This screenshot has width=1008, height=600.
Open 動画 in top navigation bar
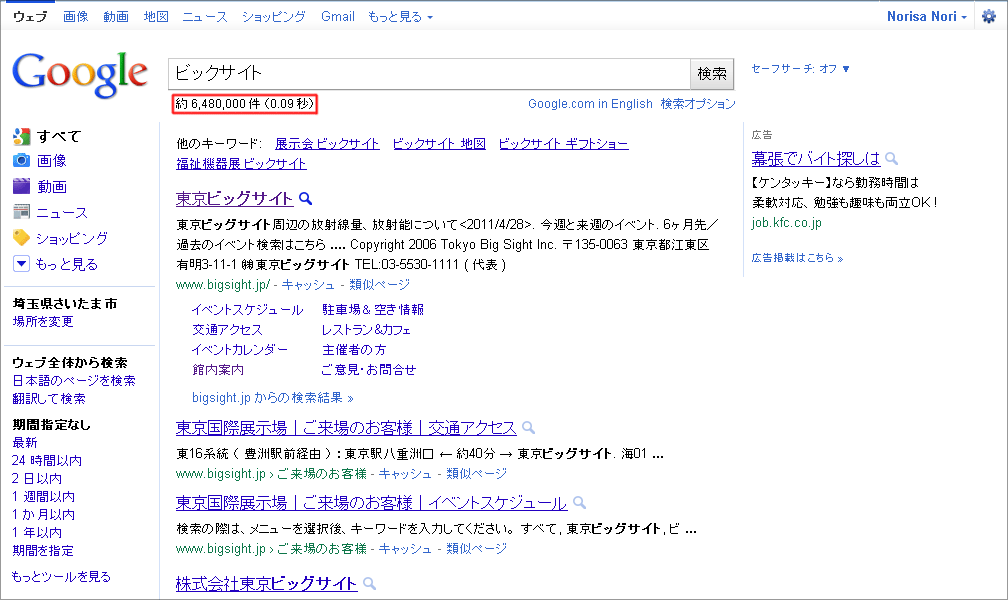click(116, 17)
